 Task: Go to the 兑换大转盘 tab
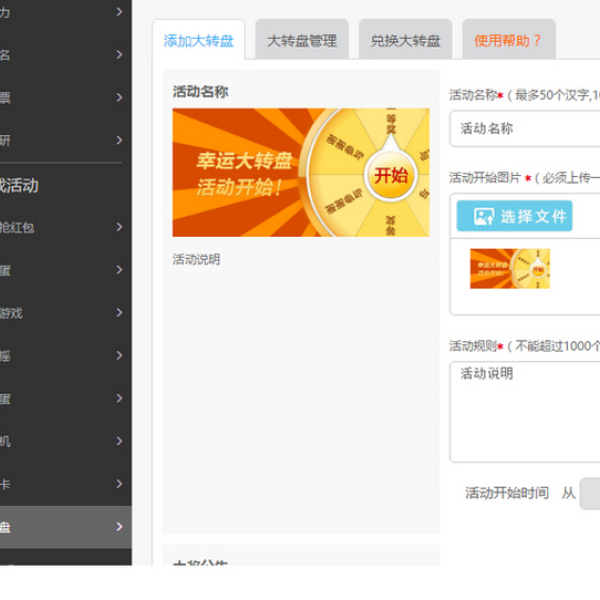point(404,41)
